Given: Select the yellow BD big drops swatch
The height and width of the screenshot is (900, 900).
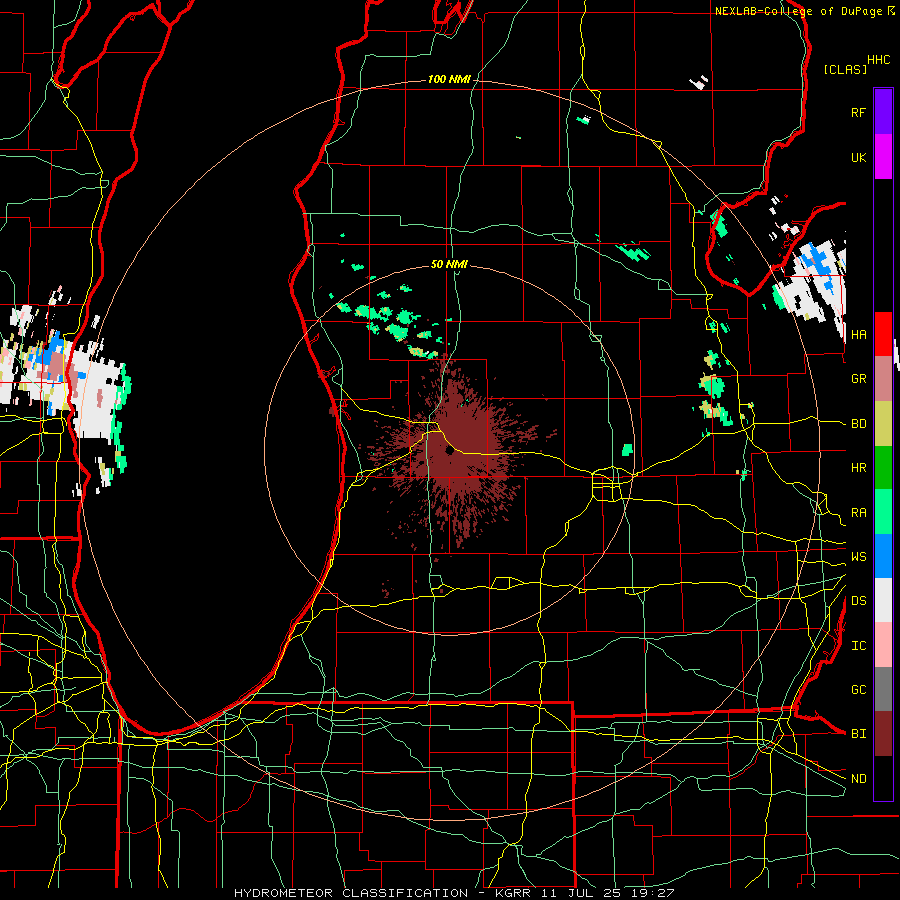Looking at the screenshot, I should [883, 424].
